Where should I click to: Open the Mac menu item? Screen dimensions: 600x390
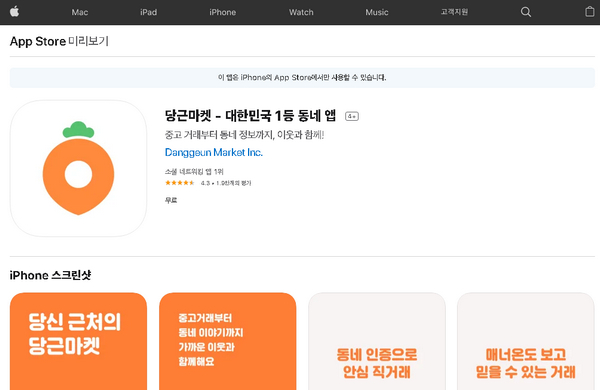tap(80, 12)
